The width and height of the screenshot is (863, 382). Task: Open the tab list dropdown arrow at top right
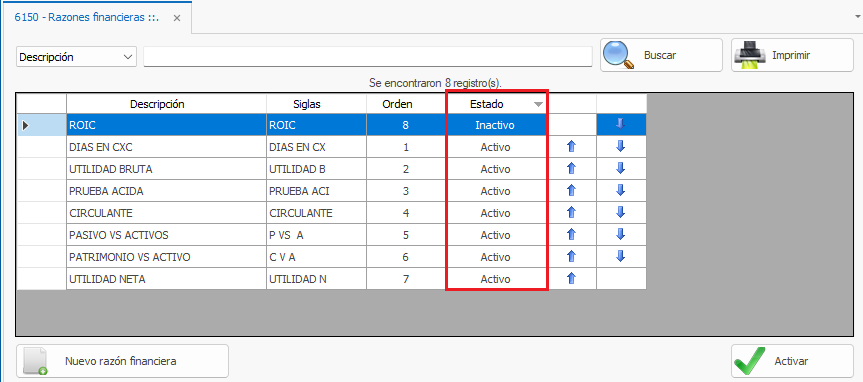click(858, 17)
